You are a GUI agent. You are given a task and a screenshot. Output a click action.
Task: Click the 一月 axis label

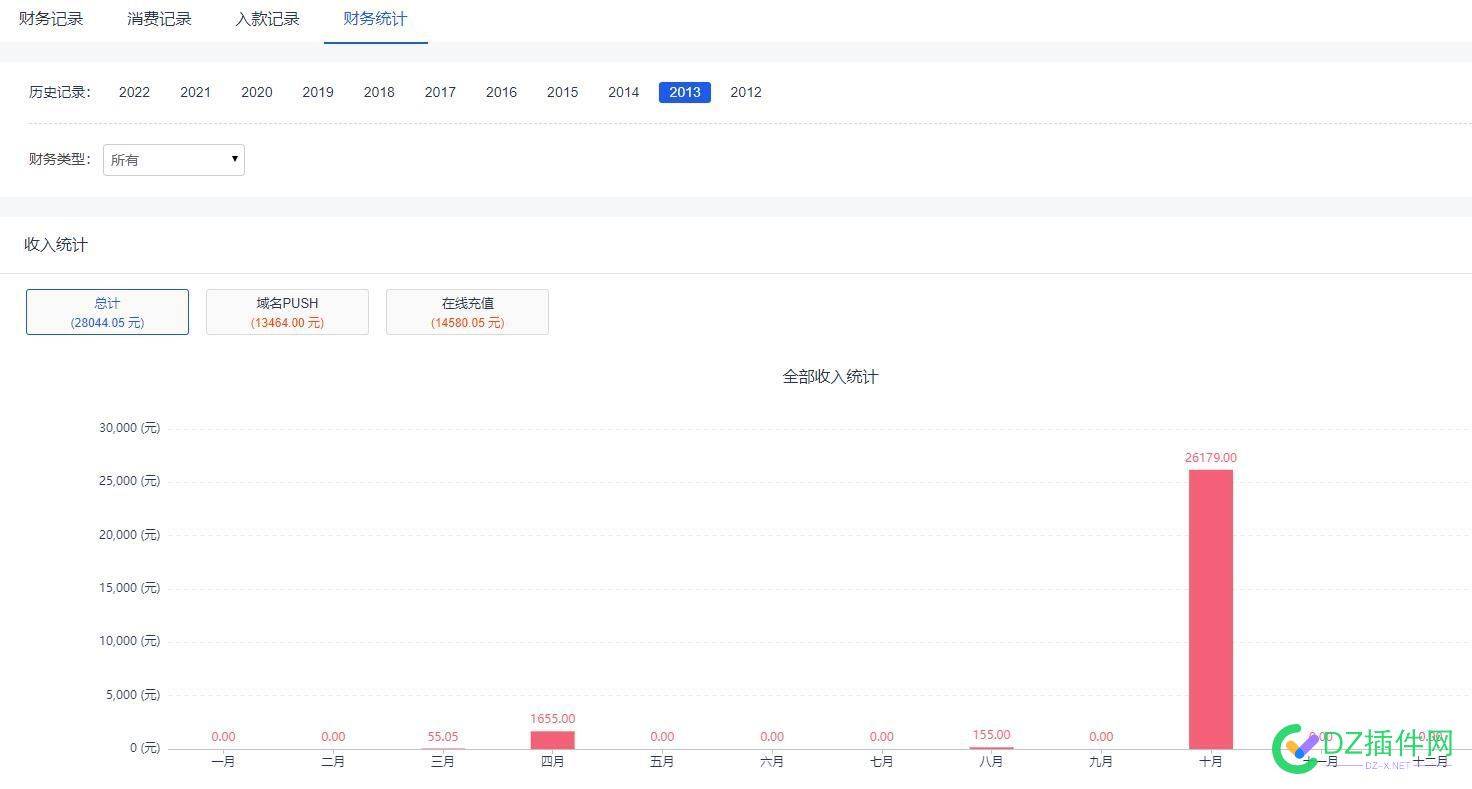[x=223, y=762]
